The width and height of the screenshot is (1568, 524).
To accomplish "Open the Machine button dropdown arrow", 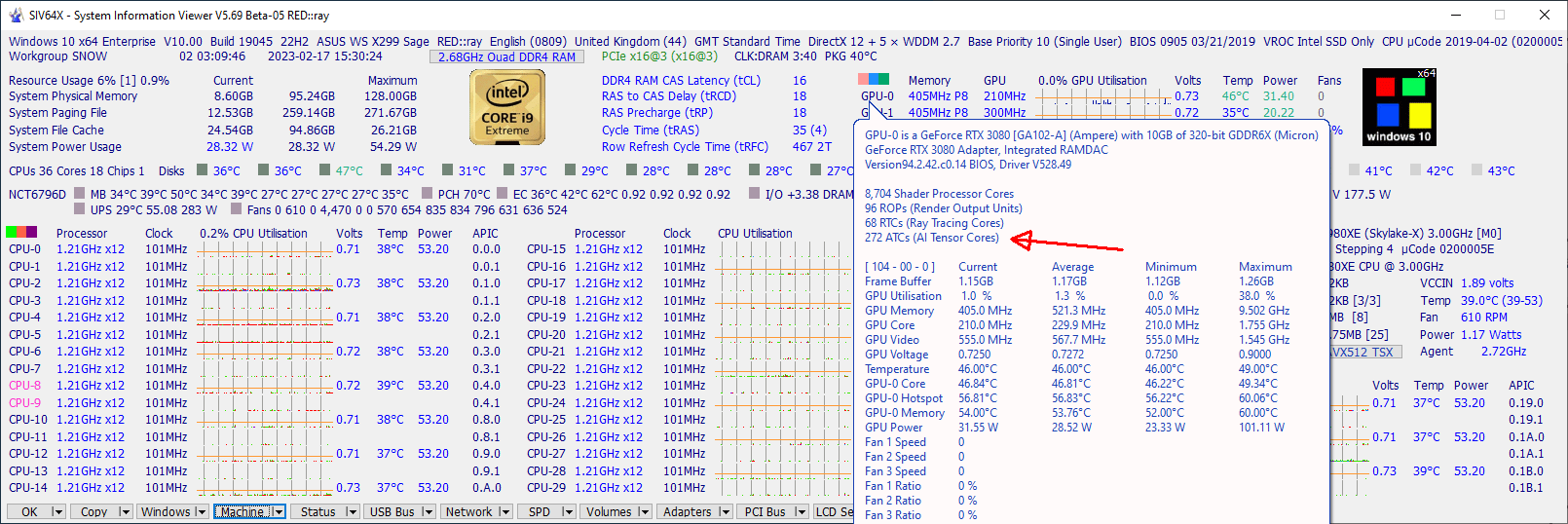I will (x=278, y=511).
